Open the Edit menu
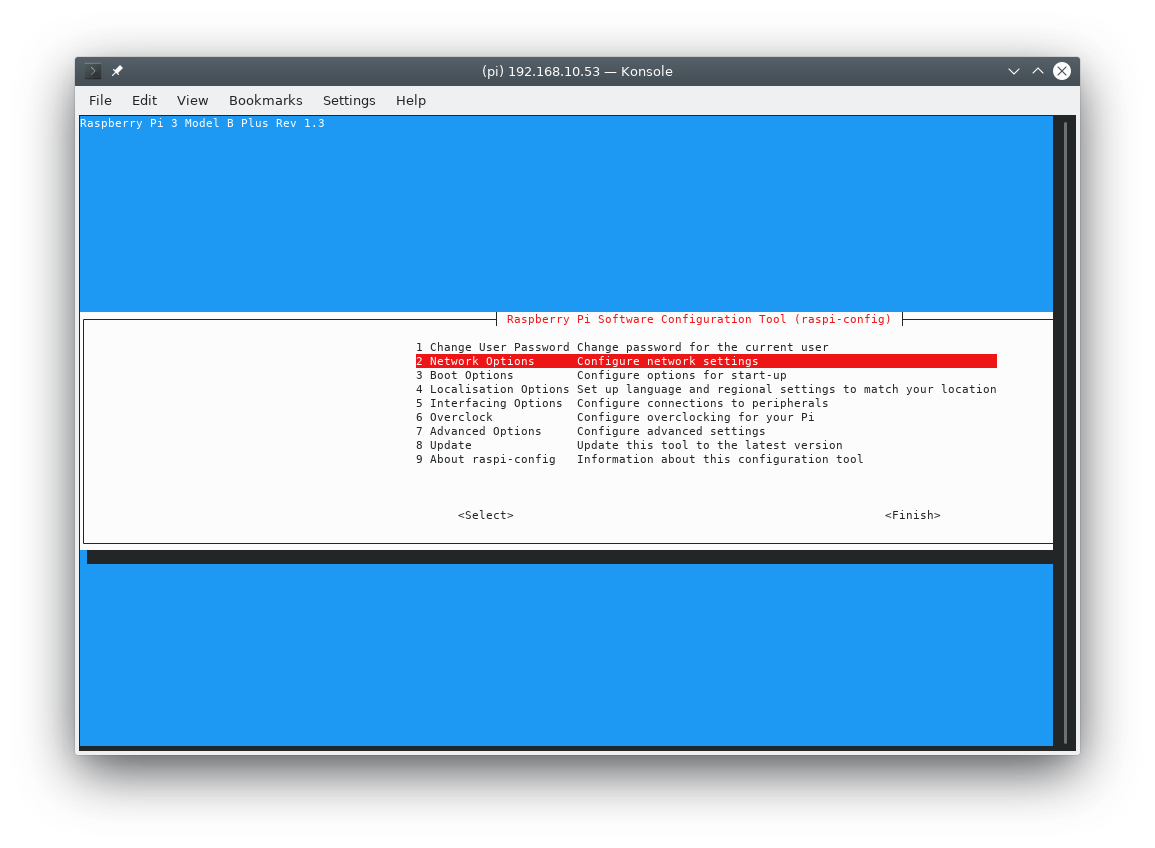The height and width of the screenshot is (848, 1155). pos(144,101)
